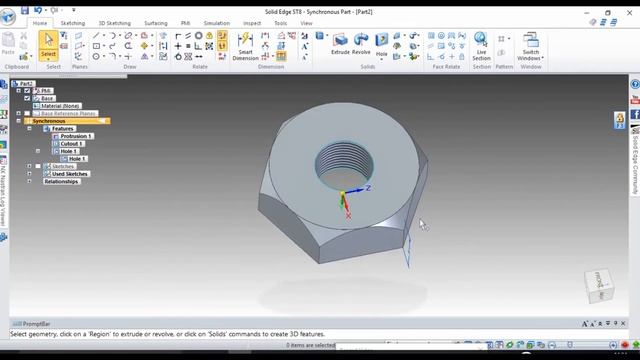Collapse the Hole 1 parent node
Screen dimensions: 640x360
38,151
